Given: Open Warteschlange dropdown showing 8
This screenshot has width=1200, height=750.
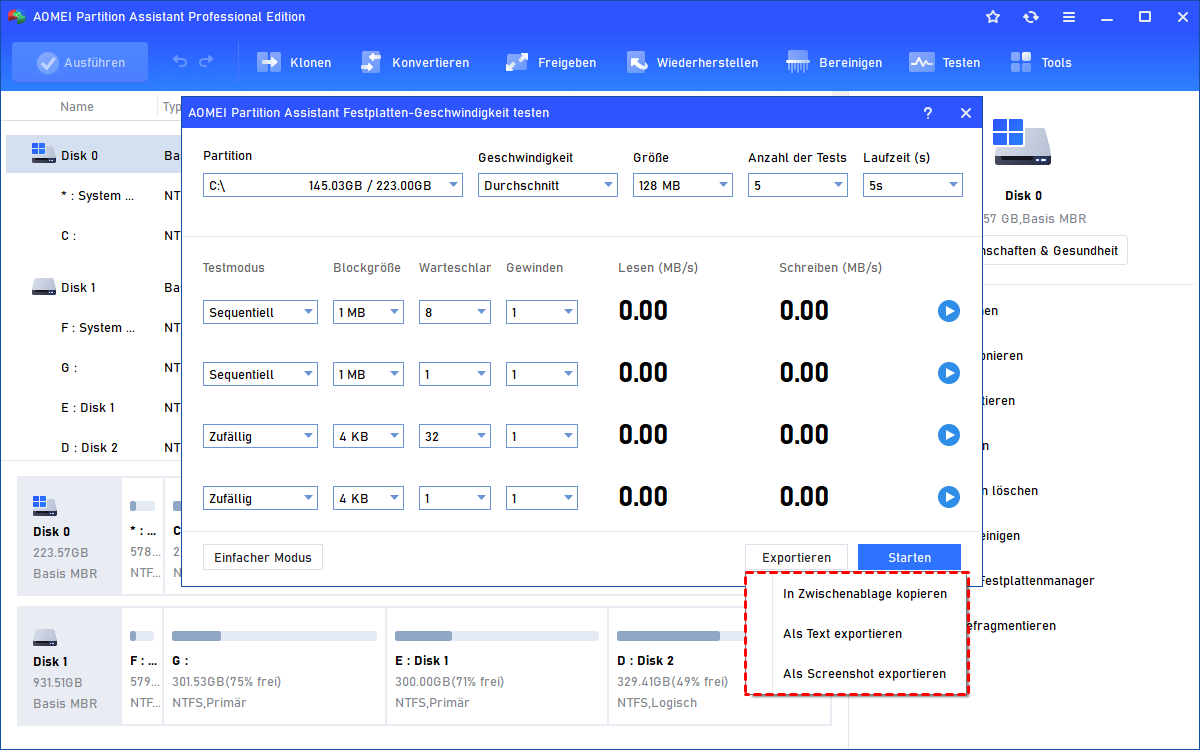Looking at the screenshot, I should [455, 312].
